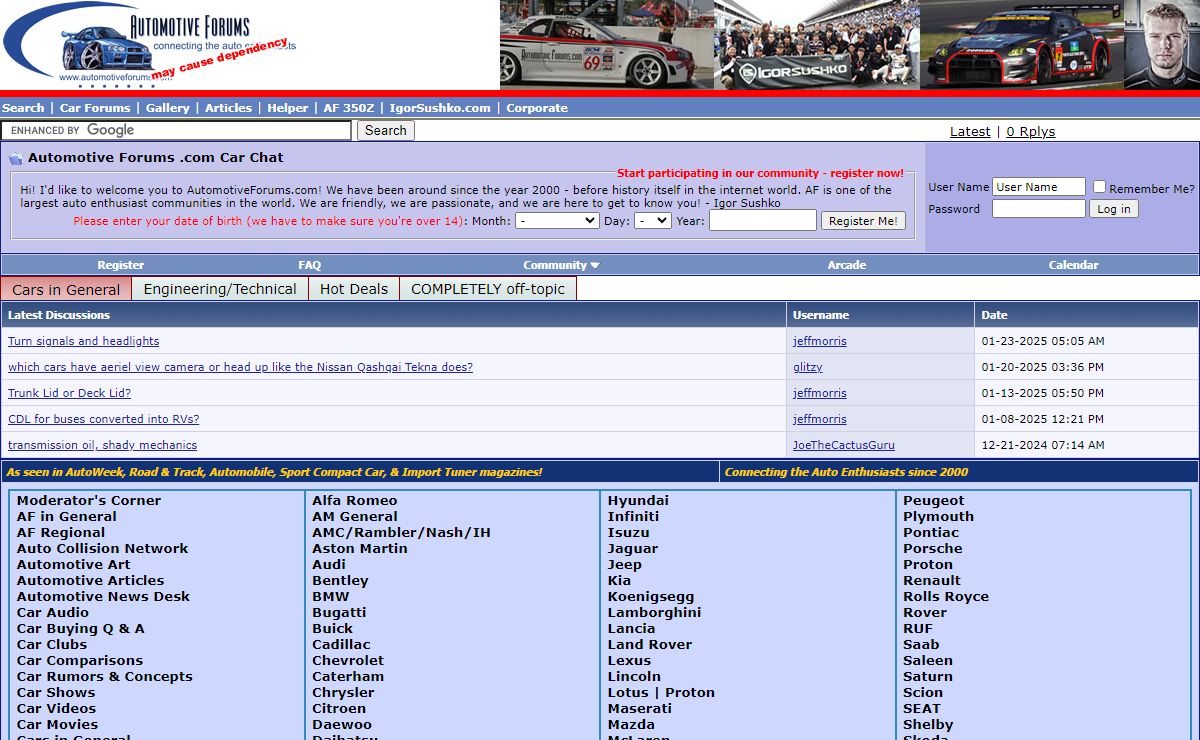Click the Register Me! button
This screenshot has width=1200, height=740.
point(863,221)
